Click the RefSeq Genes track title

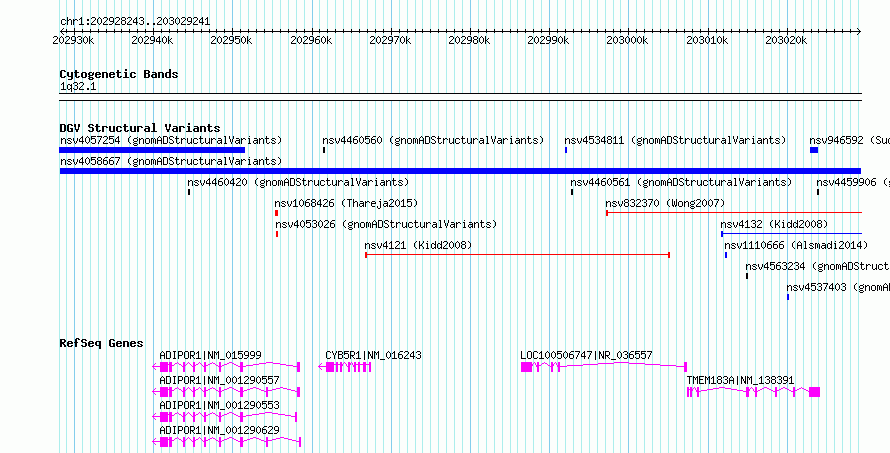pos(102,343)
